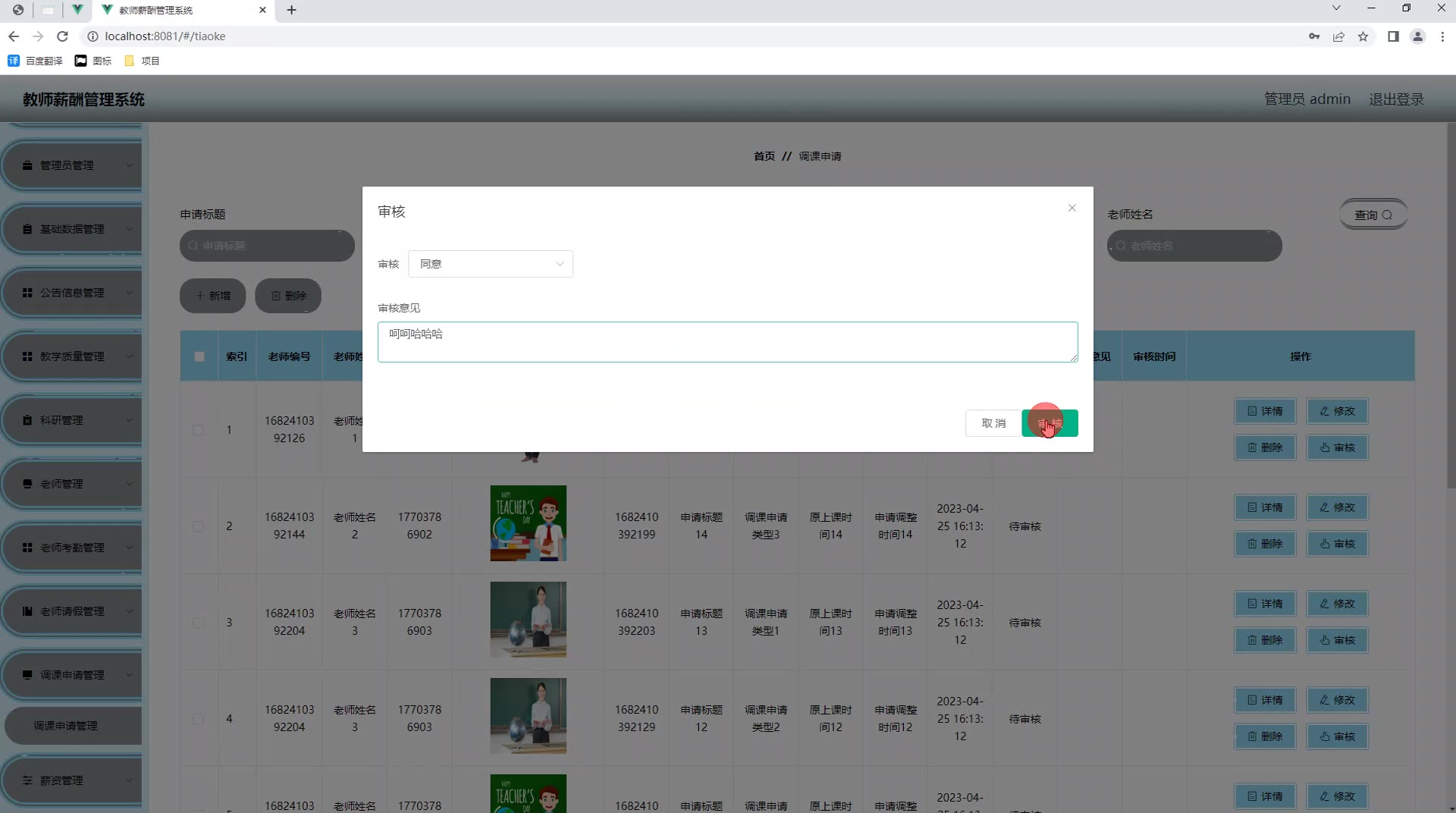1456x813 pixels.
Task: Click 审核 button for row 1
Action: click(1337, 447)
